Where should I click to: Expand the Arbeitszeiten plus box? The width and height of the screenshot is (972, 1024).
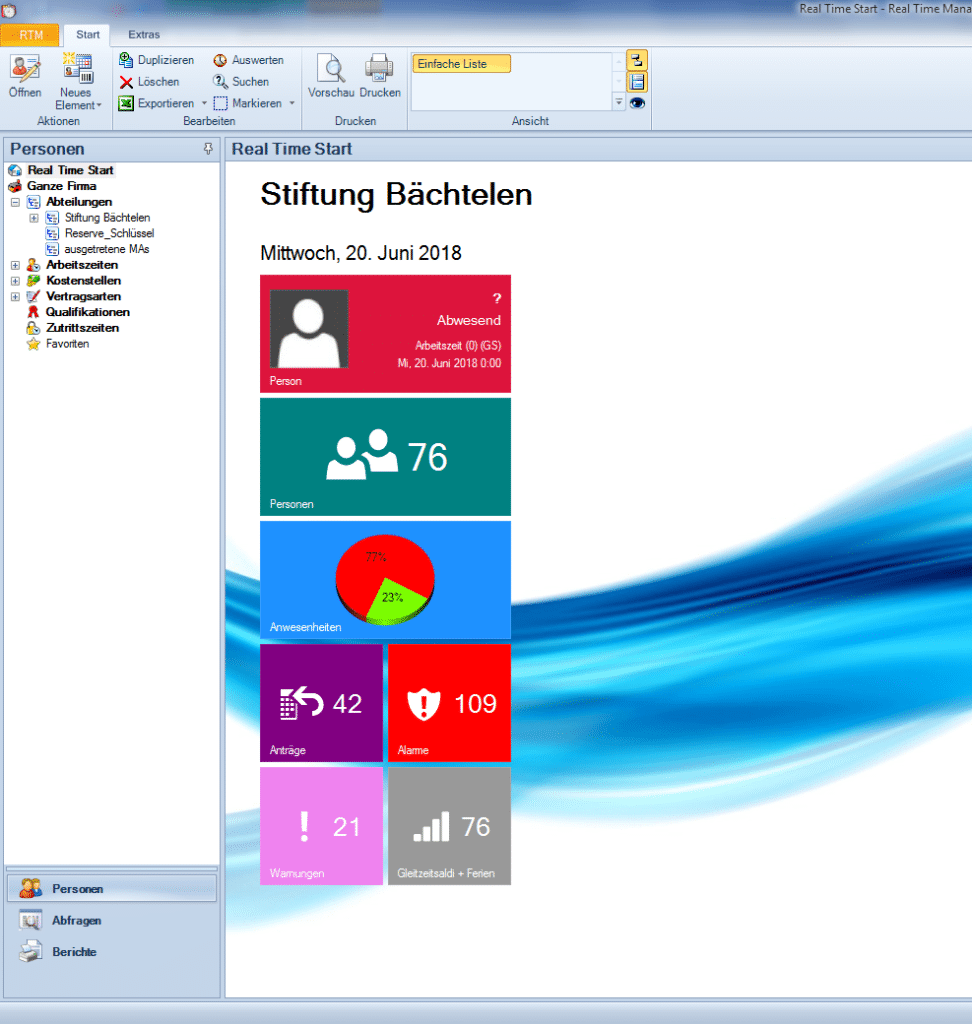pos(15,265)
